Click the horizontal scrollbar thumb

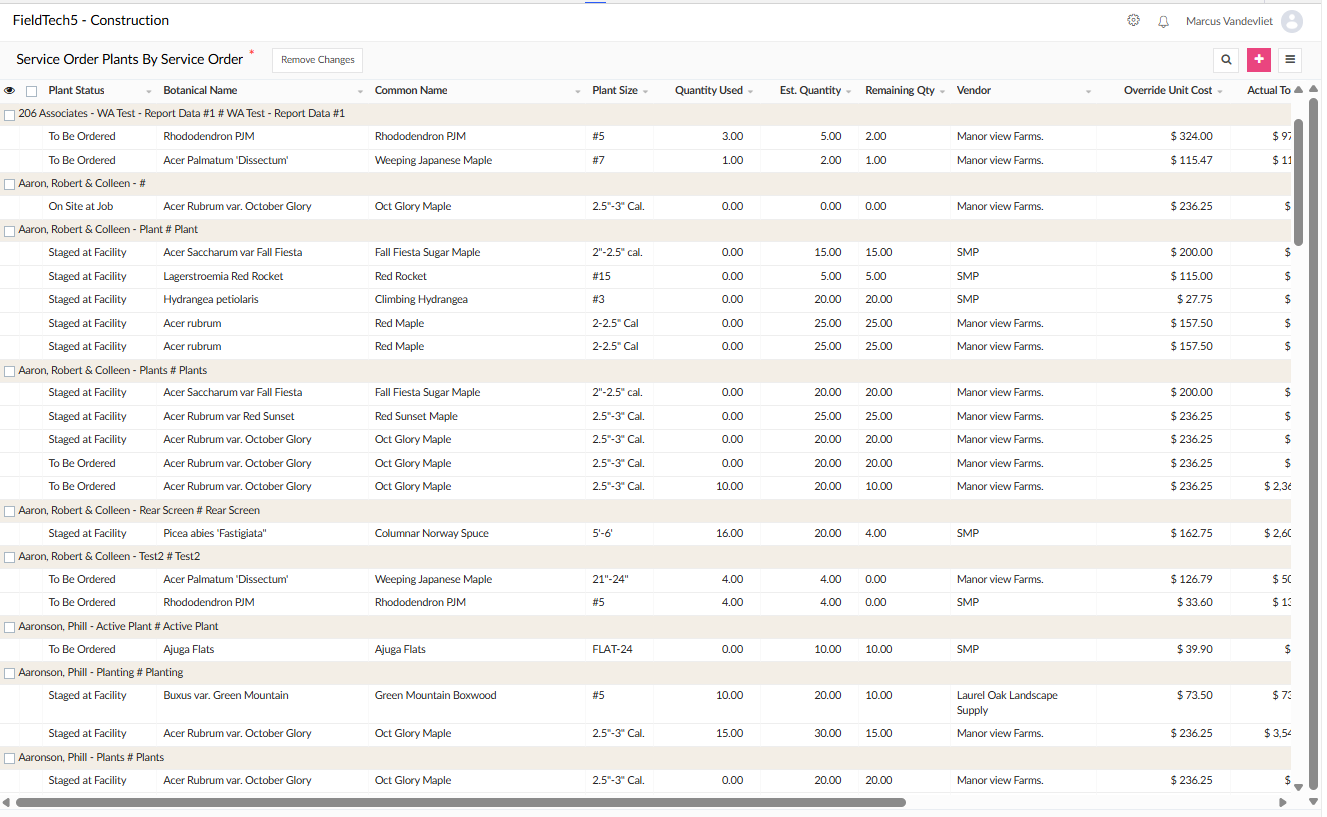(x=461, y=802)
